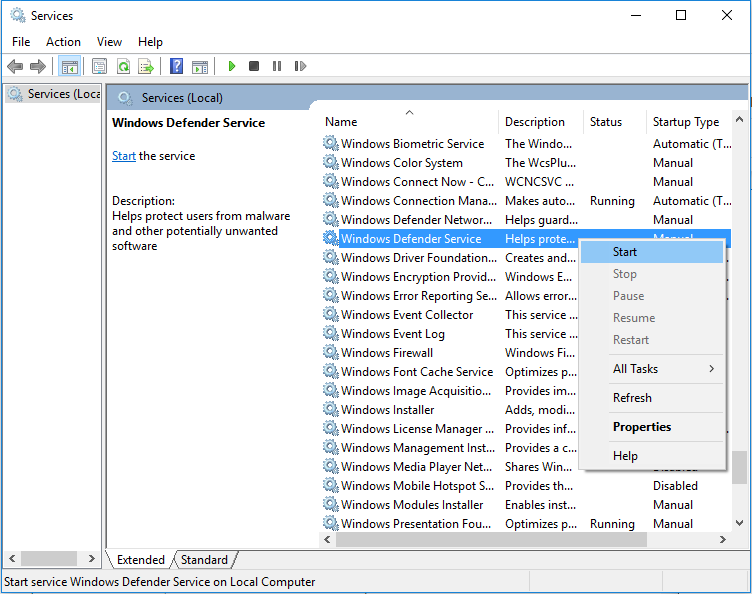The width and height of the screenshot is (752, 594).
Task: Click the Stop Service square icon
Action: click(x=254, y=66)
